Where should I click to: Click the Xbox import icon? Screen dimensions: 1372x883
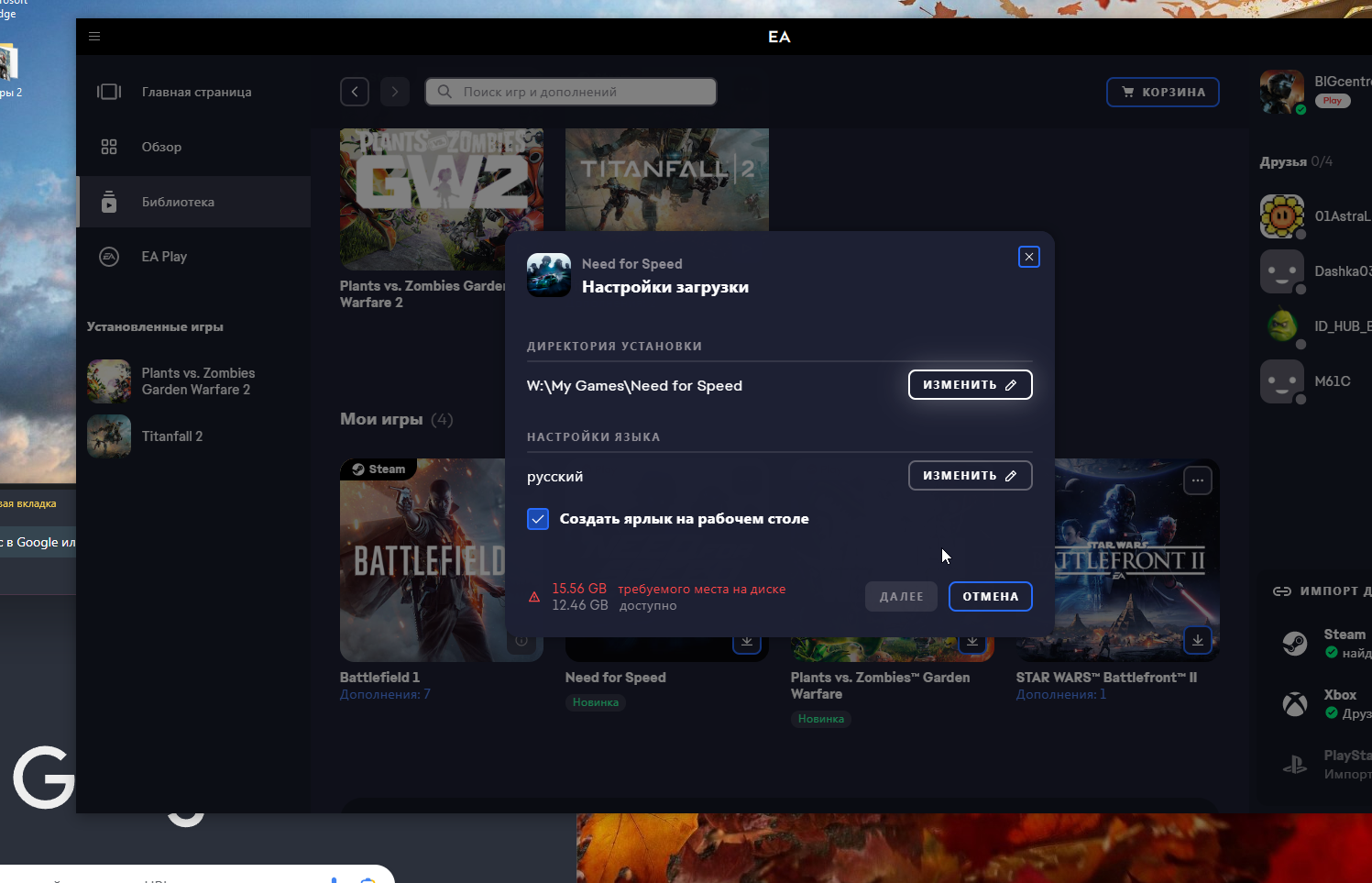coord(1295,704)
